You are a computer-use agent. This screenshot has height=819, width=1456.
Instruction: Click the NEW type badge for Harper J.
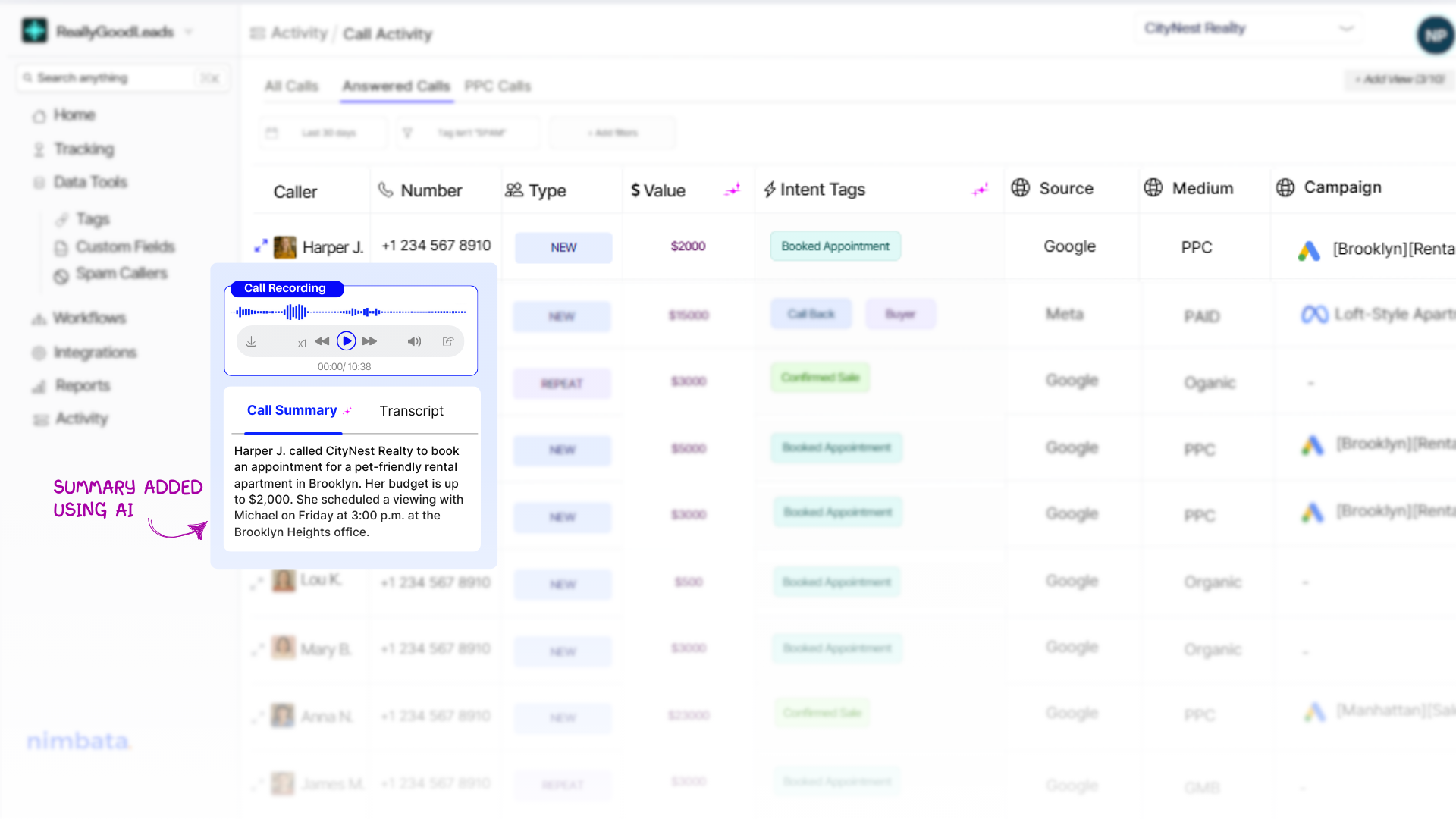point(563,248)
